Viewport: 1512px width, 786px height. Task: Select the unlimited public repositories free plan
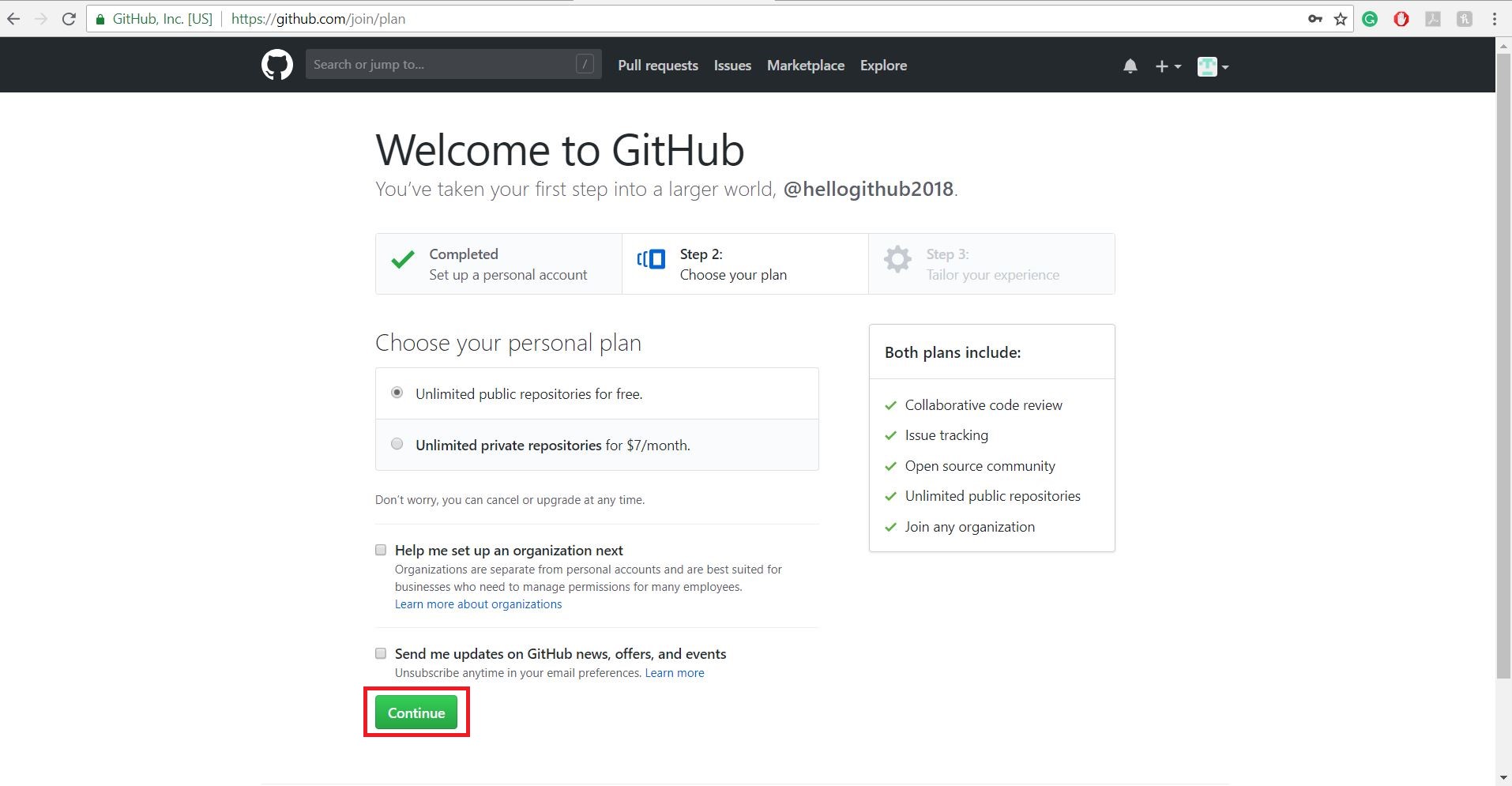click(x=397, y=393)
